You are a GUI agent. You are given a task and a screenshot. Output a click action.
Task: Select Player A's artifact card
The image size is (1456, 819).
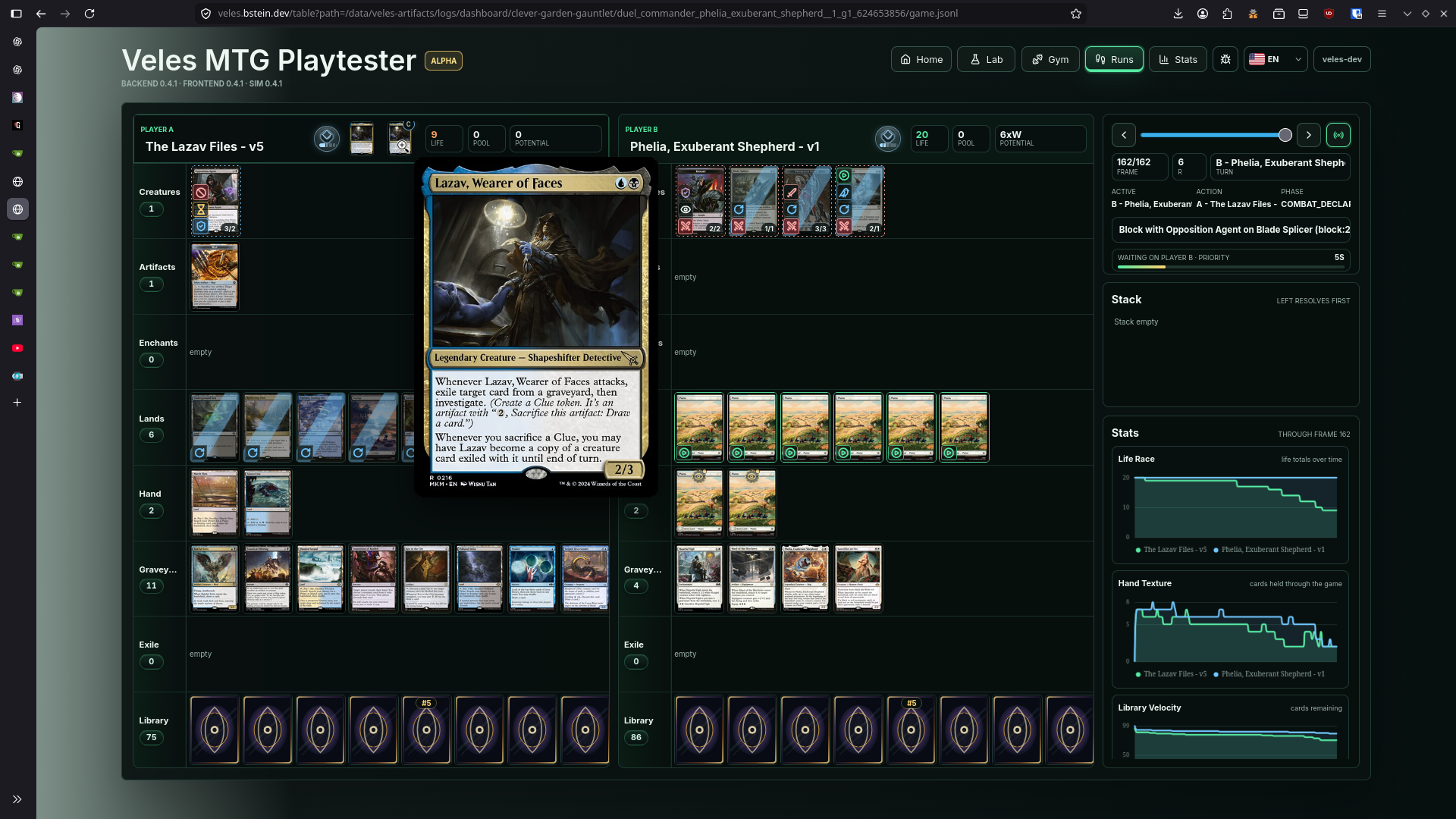[215, 277]
